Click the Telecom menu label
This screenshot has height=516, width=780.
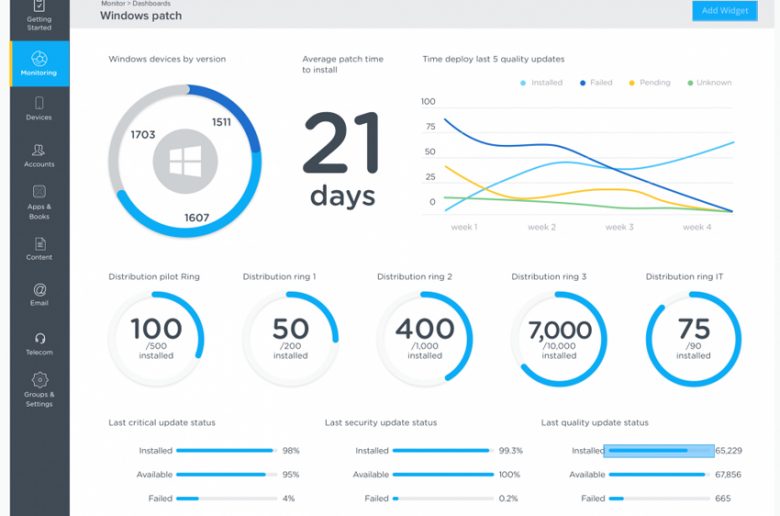(x=39, y=352)
